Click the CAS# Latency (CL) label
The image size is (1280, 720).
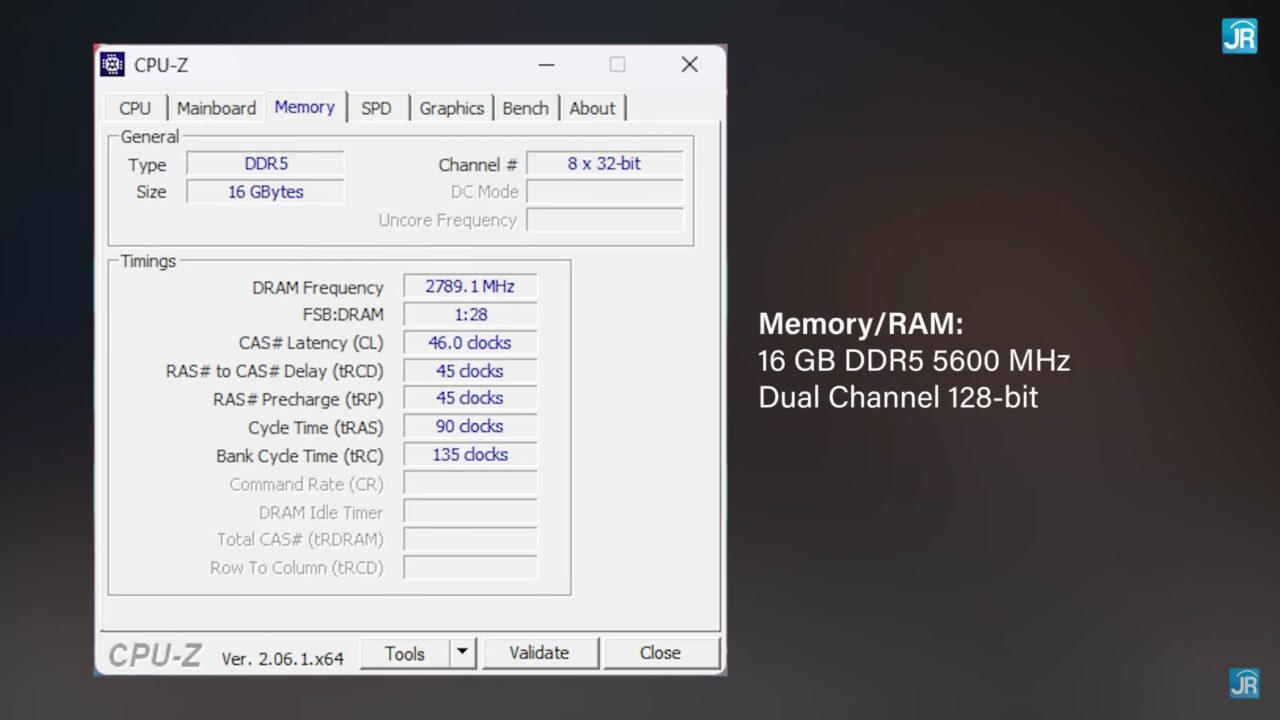(311, 343)
